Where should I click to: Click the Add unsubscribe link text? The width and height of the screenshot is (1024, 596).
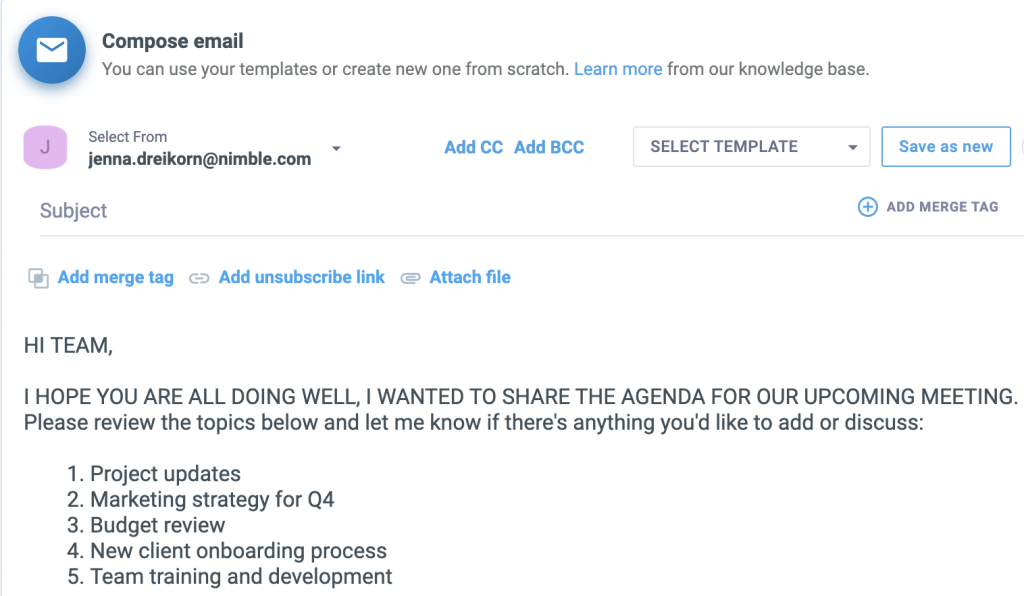tap(302, 277)
